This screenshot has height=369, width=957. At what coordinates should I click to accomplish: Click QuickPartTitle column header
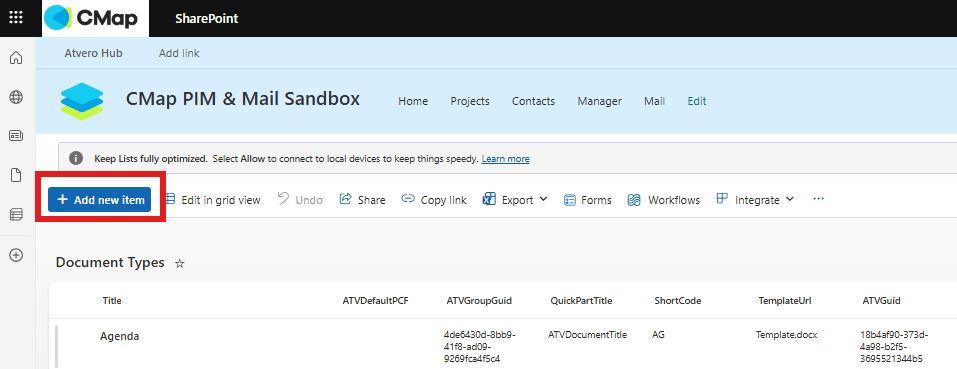(581, 301)
